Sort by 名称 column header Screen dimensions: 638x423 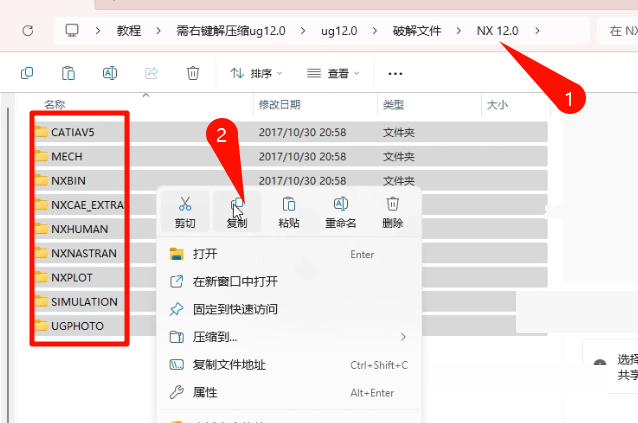[x=55, y=105]
